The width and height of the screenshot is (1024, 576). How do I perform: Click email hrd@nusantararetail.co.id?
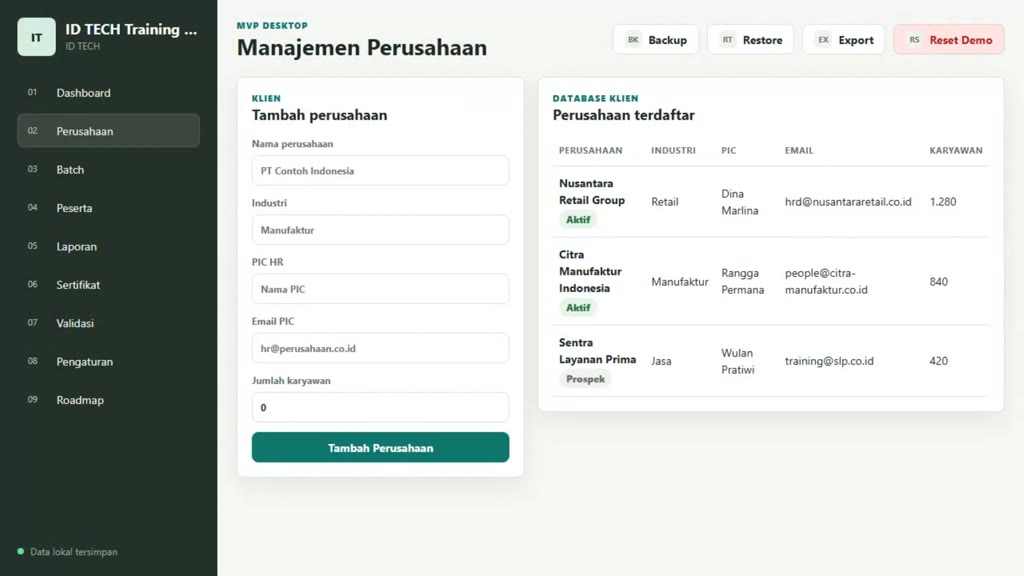(848, 202)
